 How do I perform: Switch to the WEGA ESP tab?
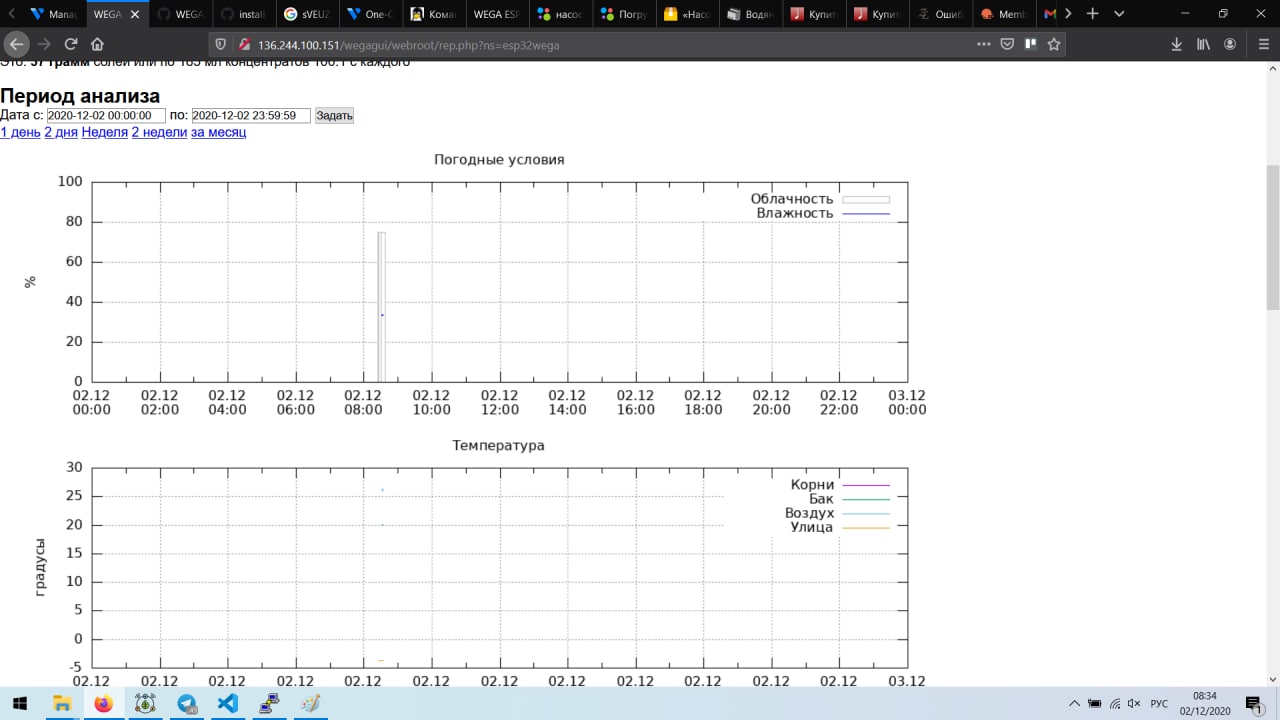(495, 14)
